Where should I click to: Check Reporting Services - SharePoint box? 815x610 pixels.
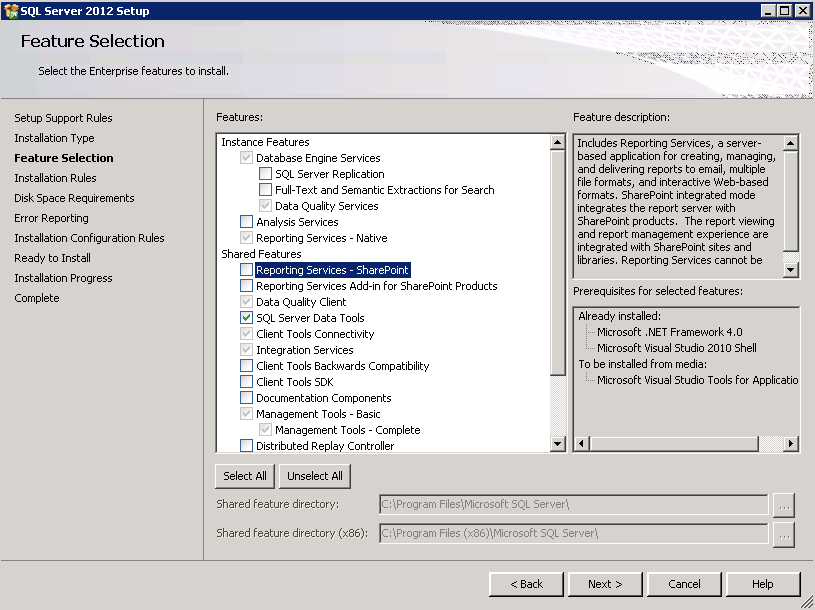246,270
